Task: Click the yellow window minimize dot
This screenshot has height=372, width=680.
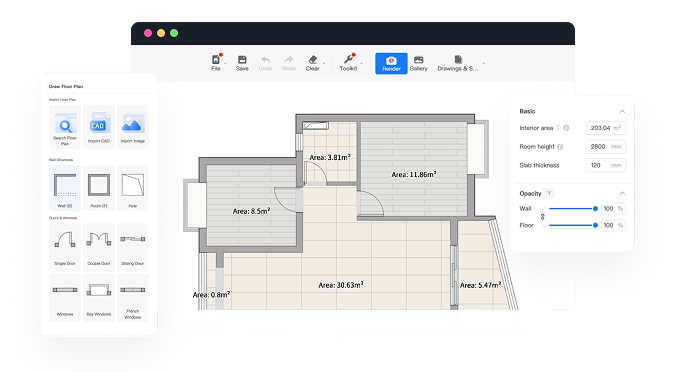Action: click(x=161, y=33)
